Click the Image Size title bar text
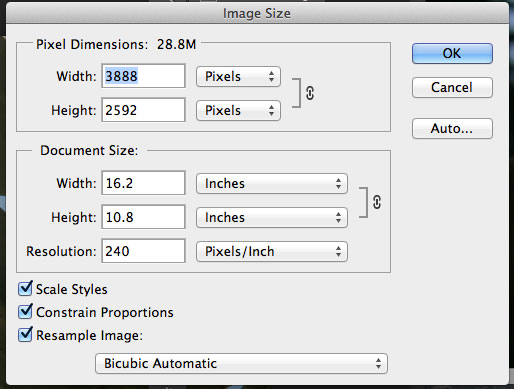514x389 pixels. (x=257, y=14)
